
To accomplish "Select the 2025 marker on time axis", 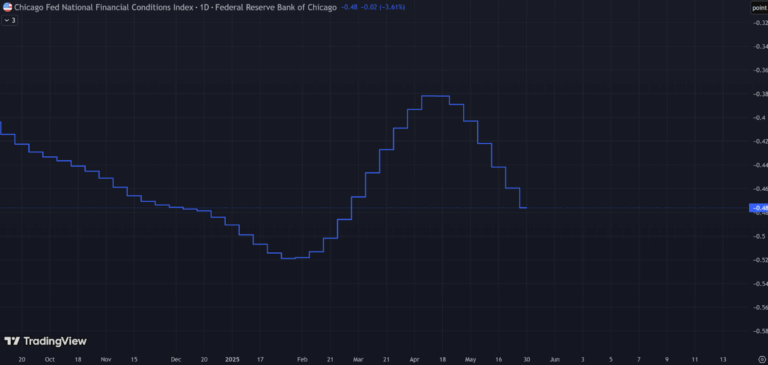I will 232,359.
